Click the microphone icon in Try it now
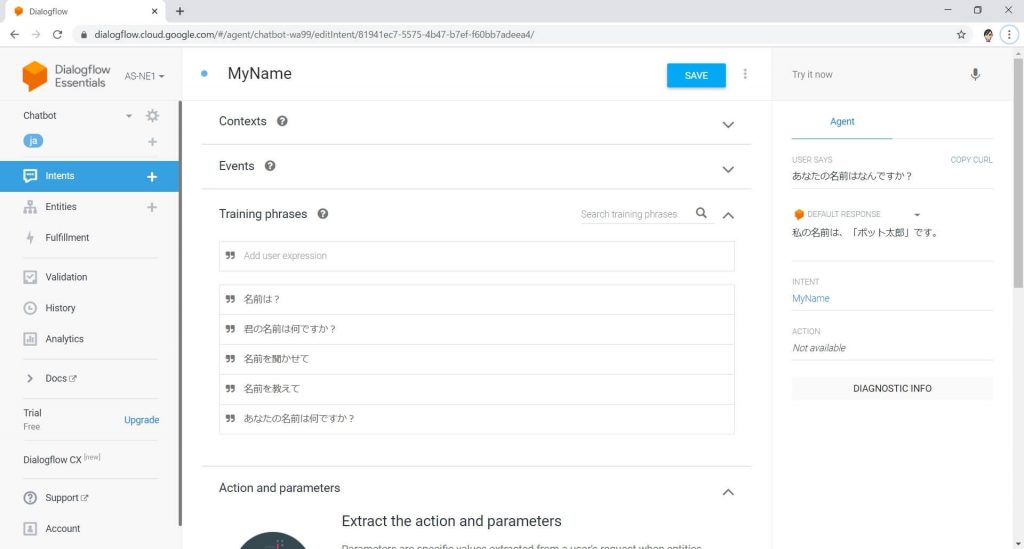The height and width of the screenshot is (549, 1024). [975, 74]
